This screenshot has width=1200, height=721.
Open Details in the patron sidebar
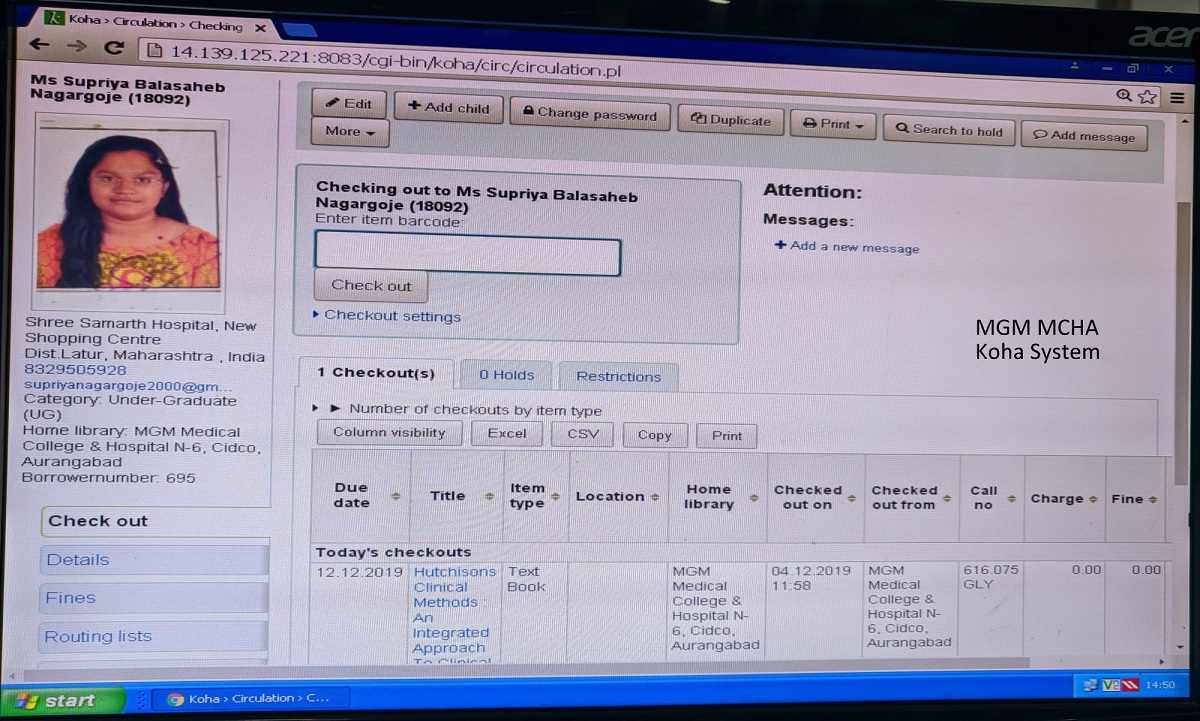(155, 560)
